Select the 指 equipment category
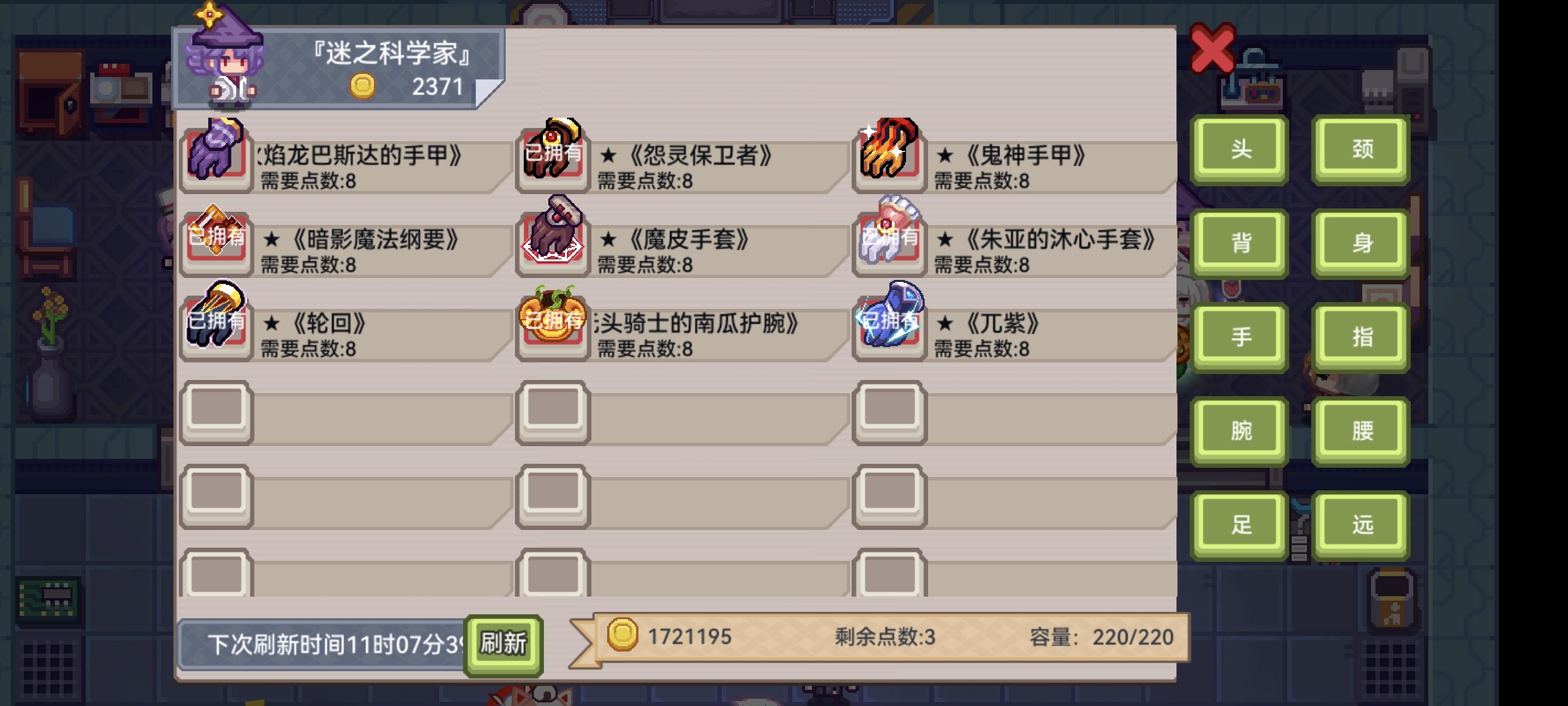1568x706 pixels. (x=1362, y=336)
